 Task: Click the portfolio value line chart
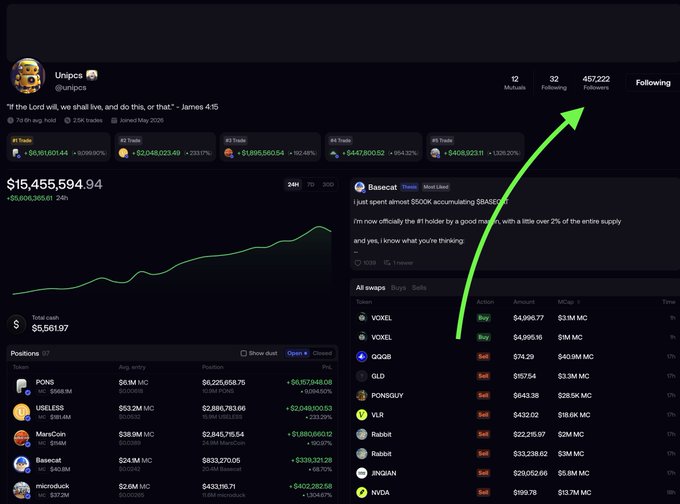[x=172, y=260]
